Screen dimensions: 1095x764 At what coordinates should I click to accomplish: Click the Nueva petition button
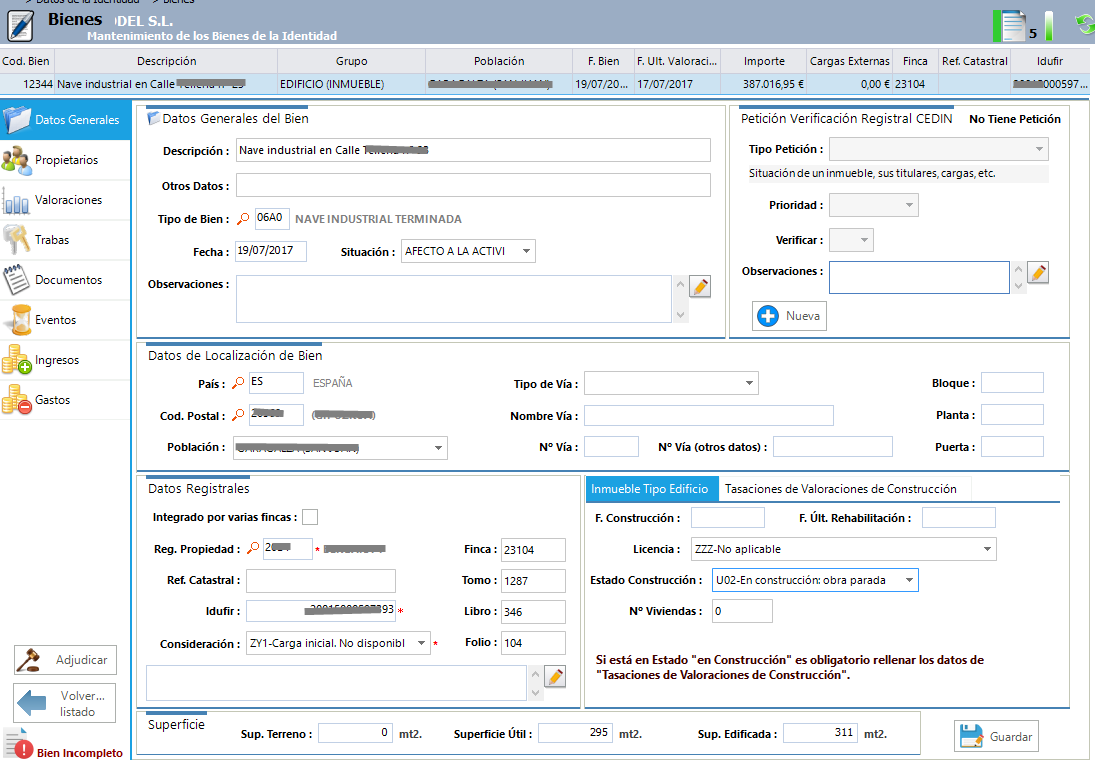click(x=789, y=316)
